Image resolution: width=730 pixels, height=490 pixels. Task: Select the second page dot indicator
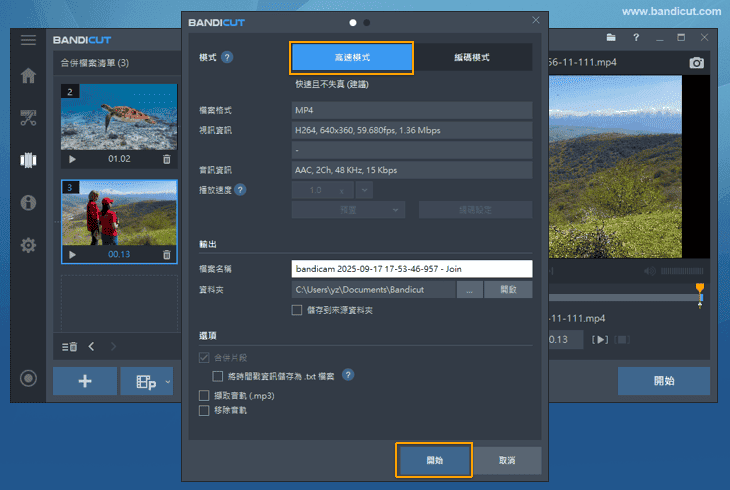pos(367,22)
